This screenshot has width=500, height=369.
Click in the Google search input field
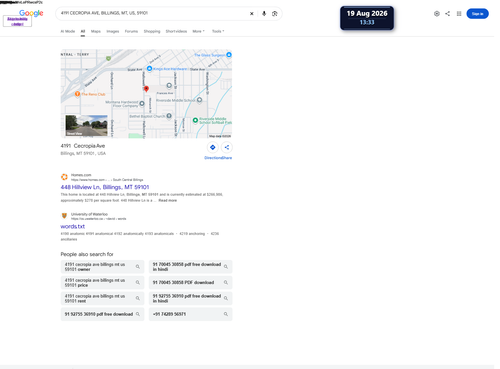(153, 13)
